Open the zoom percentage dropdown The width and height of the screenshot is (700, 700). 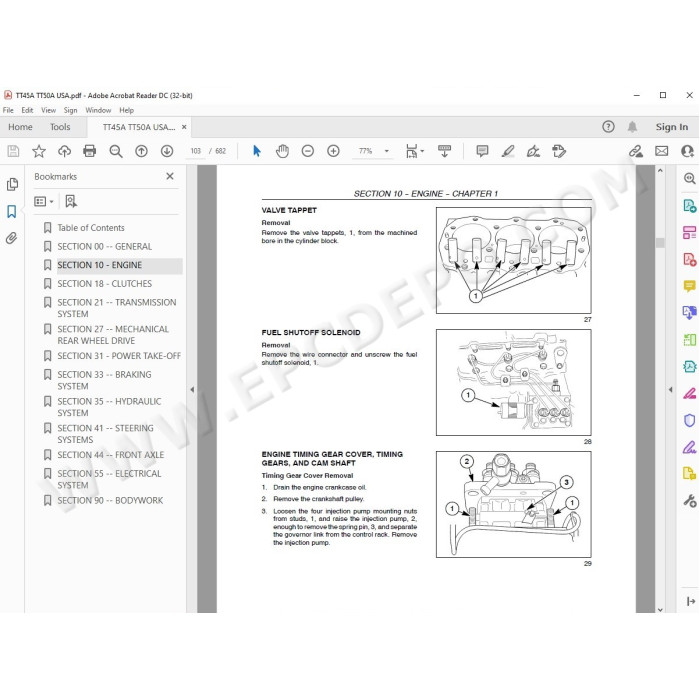point(387,151)
